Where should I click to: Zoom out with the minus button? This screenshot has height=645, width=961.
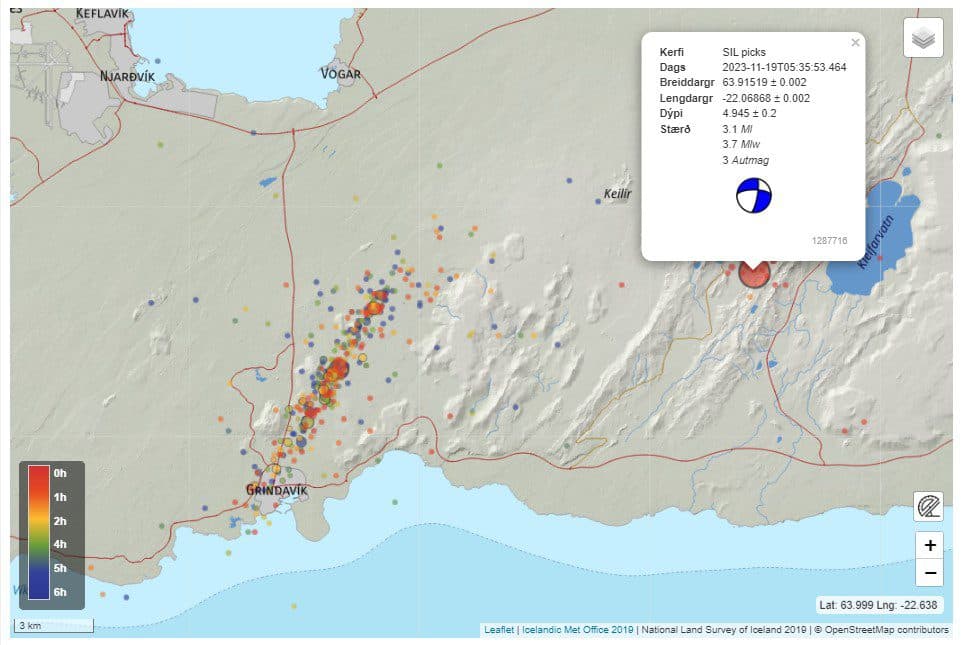coord(930,573)
